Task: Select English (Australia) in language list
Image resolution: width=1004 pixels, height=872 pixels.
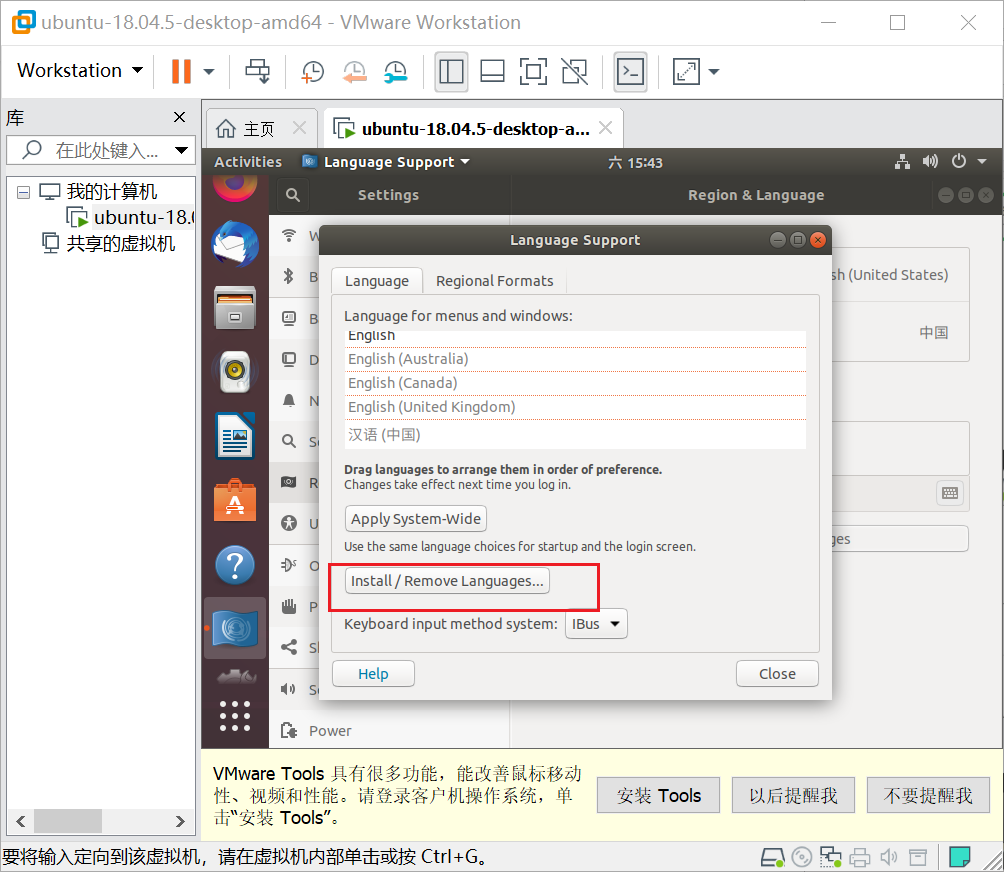Action: (575, 359)
